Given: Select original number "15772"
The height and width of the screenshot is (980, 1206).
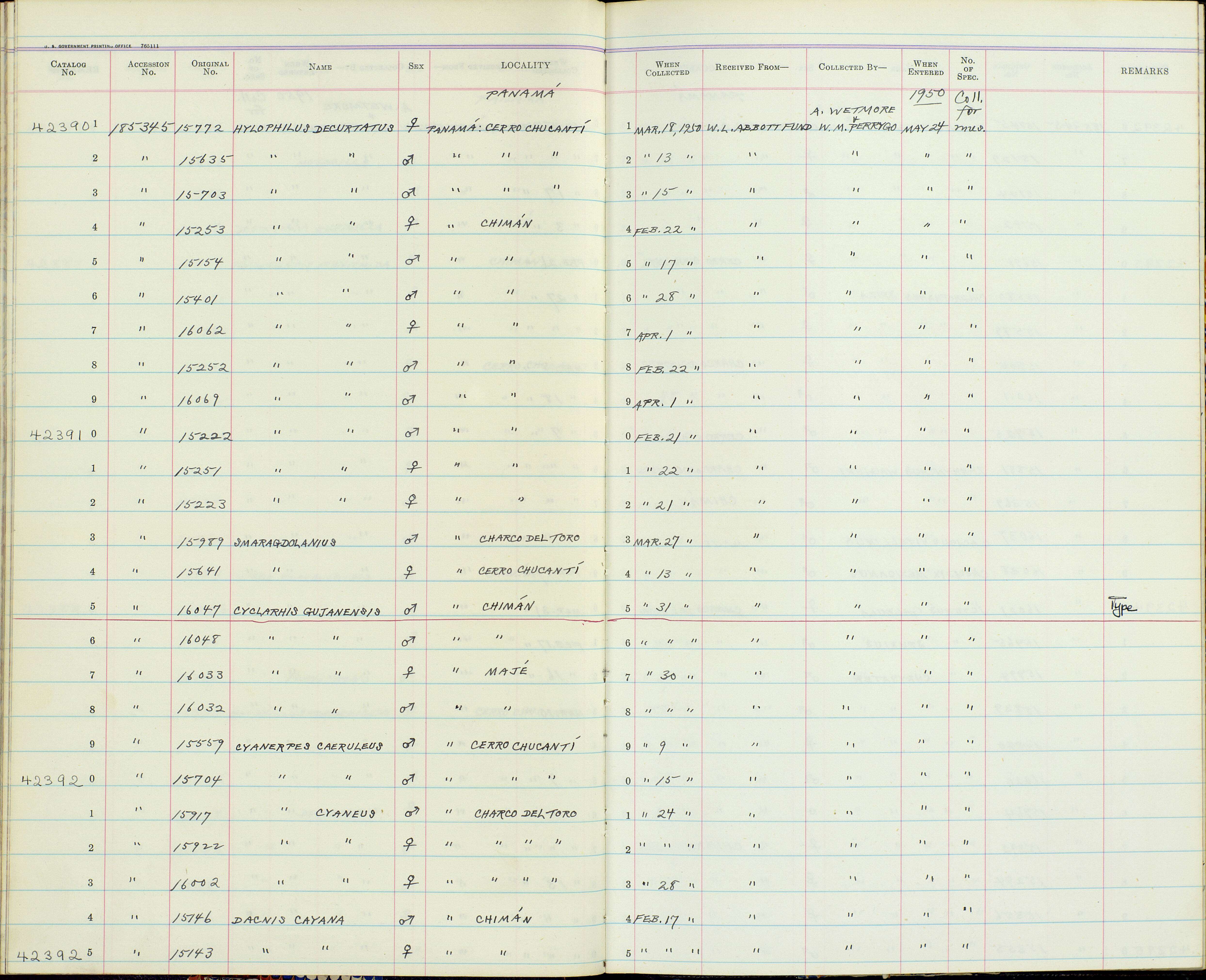Looking at the screenshot, I should pyautogui.click(x=201, y=129).
